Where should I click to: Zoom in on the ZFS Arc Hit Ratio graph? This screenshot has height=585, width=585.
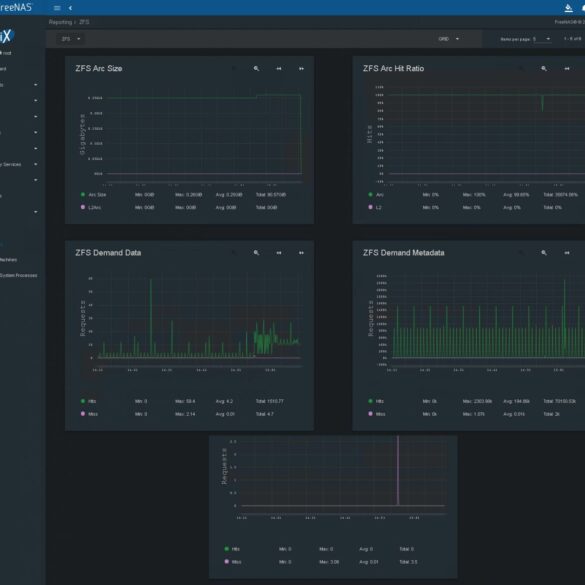click(x=544, y=69)
